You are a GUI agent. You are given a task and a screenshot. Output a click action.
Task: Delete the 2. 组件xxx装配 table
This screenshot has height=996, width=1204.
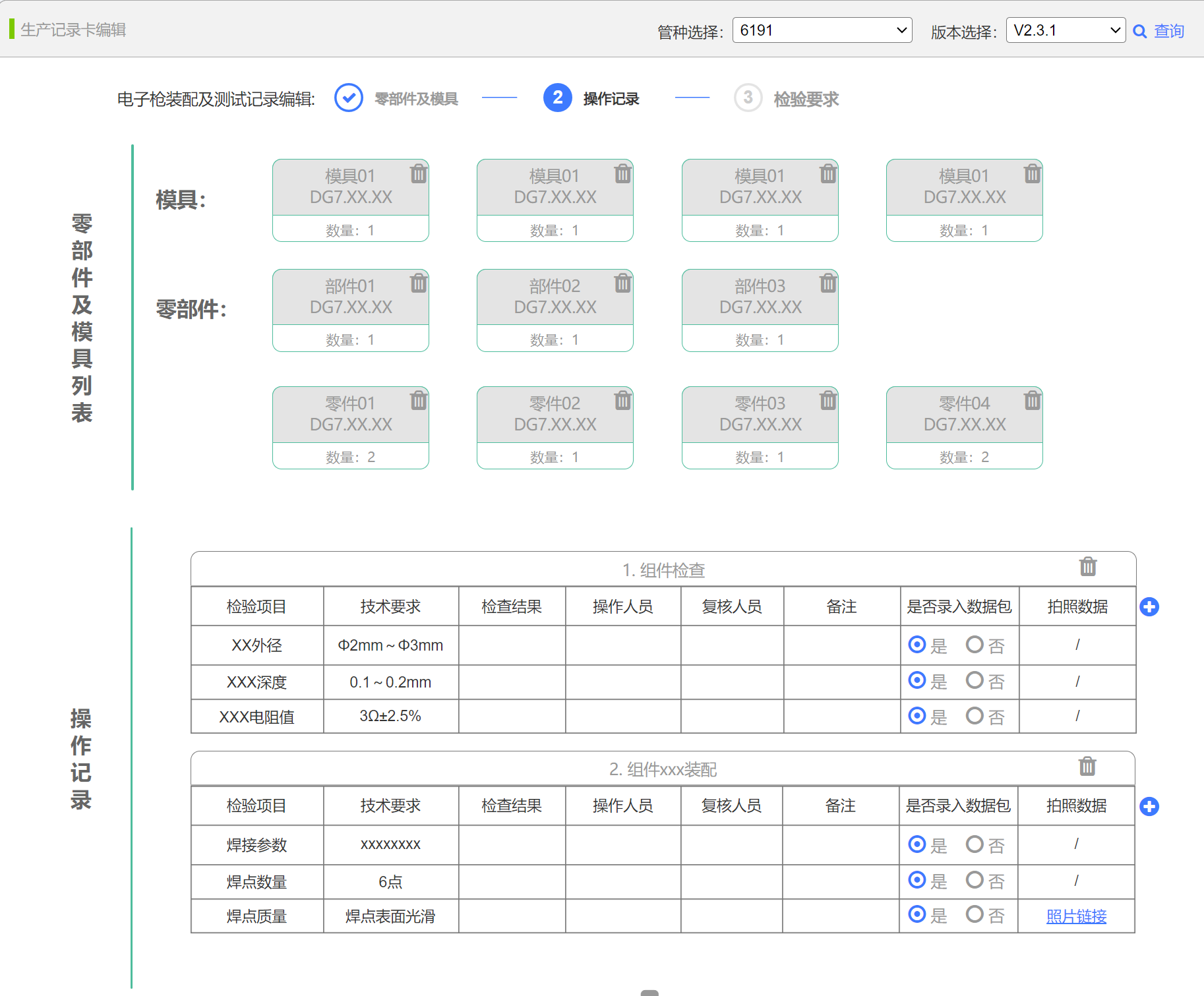coord(1087,767)
